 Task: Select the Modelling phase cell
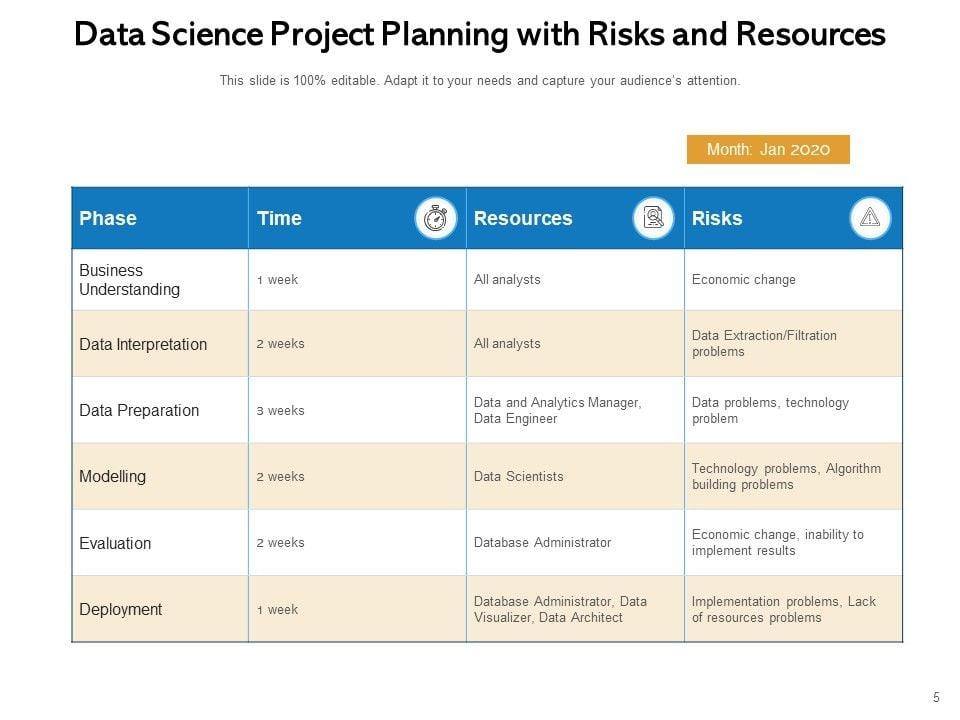click(113, 477)
